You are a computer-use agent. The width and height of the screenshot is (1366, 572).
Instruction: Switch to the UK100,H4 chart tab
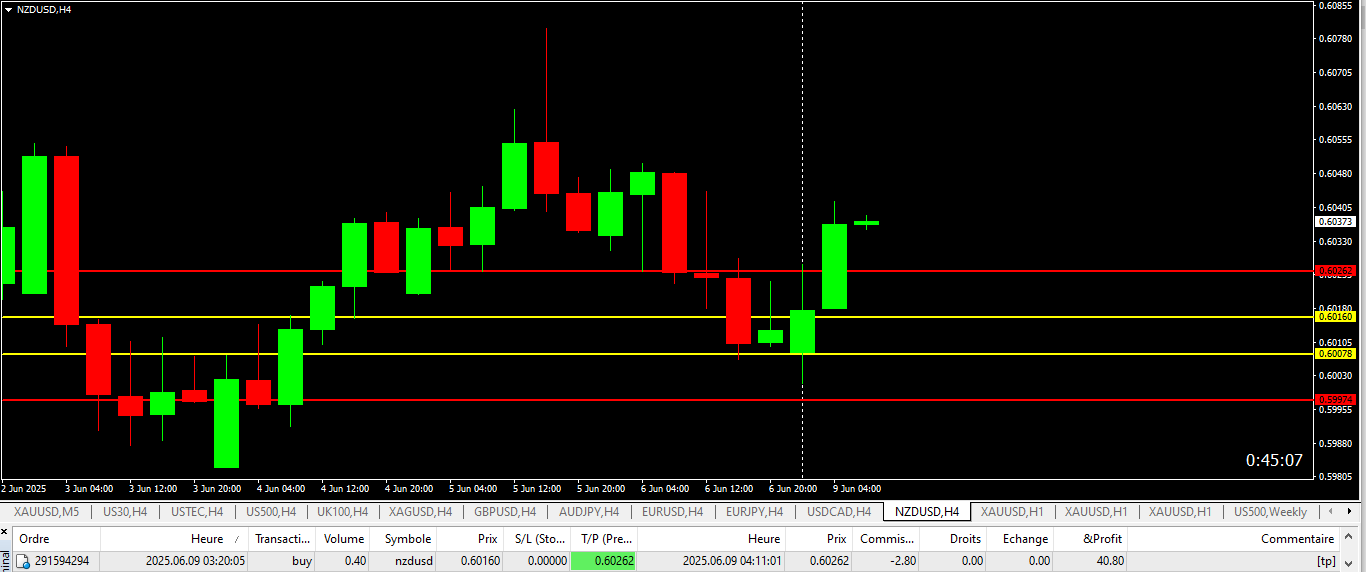click(342, 512)
